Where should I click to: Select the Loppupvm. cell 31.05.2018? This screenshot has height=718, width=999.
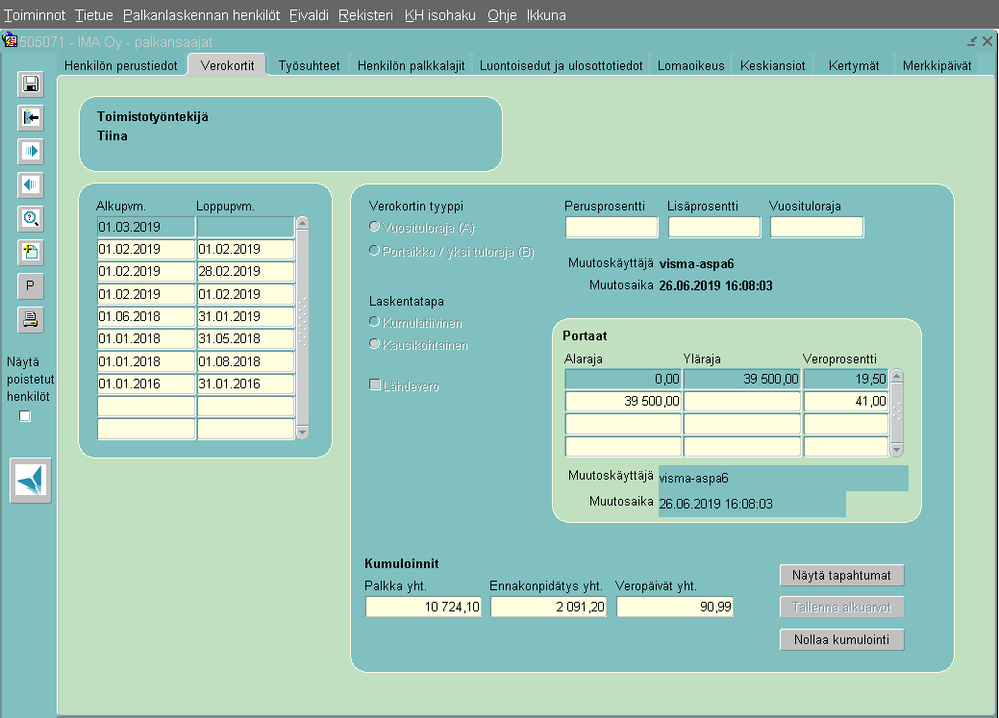coord(245,339)
